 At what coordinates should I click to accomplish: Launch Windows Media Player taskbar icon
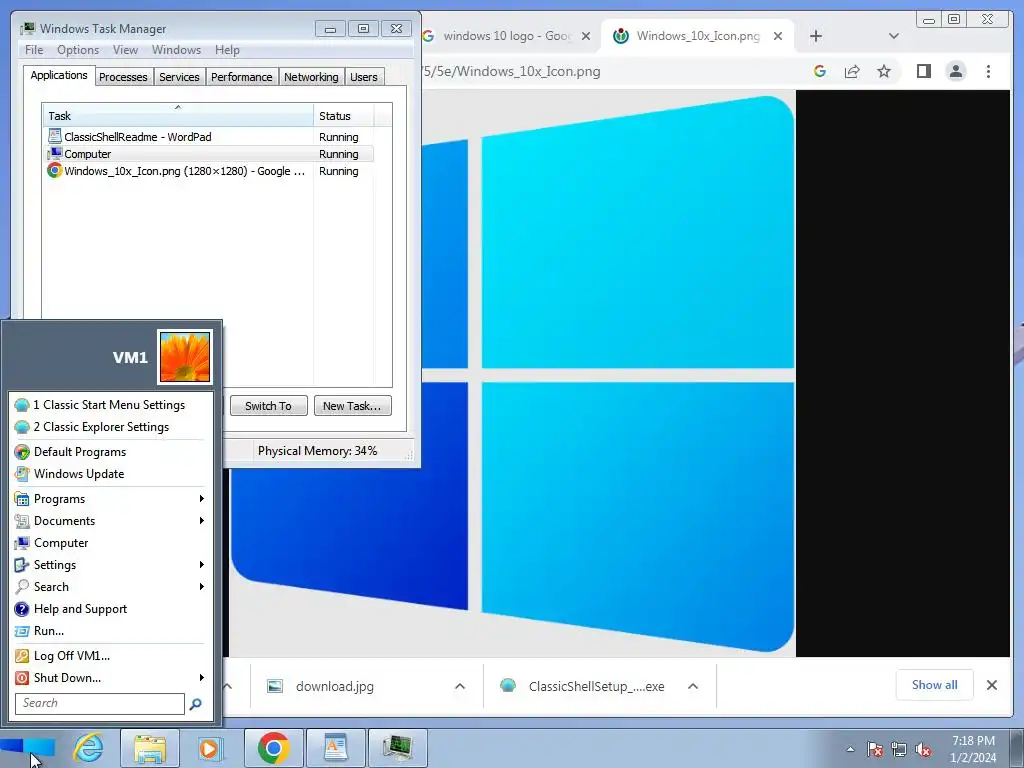click(x=210, y=748)
